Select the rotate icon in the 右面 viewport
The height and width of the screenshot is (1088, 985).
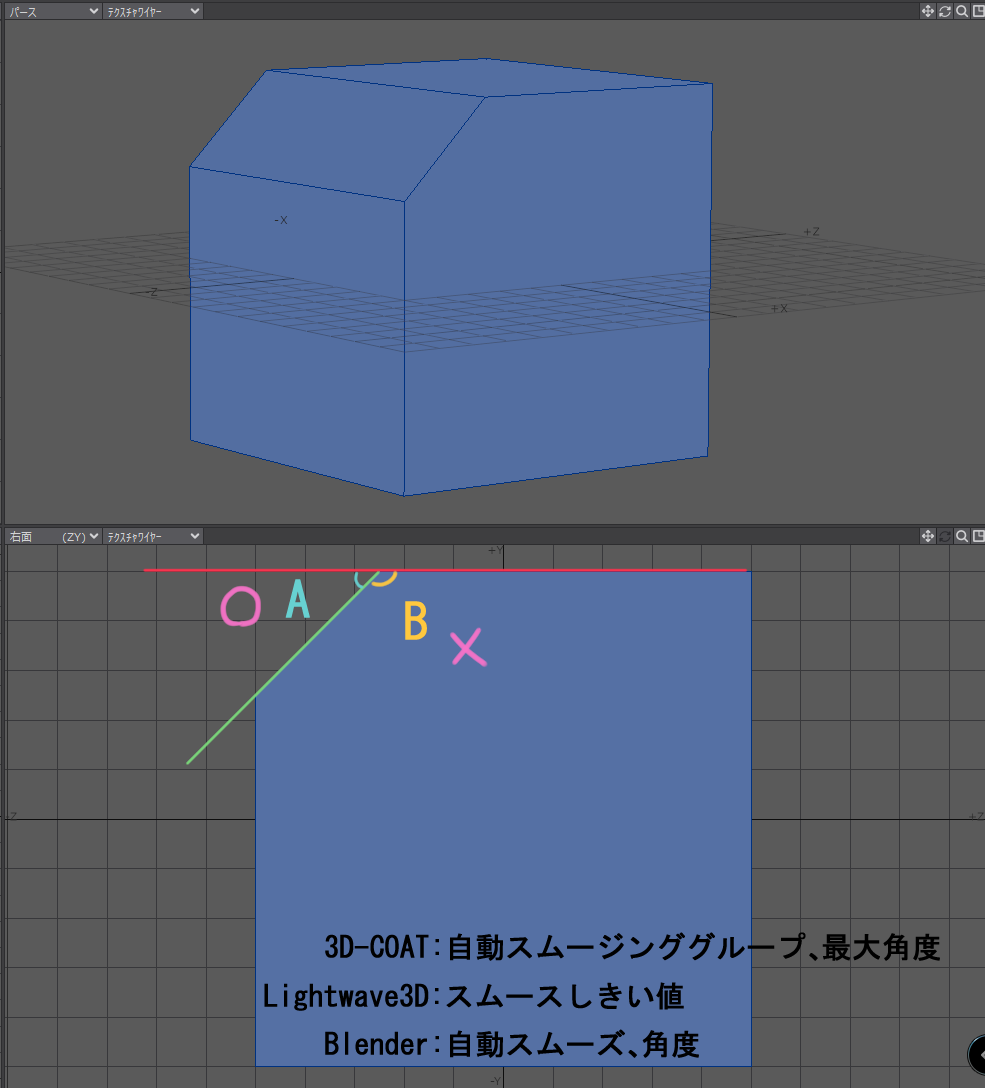point(944,536)
